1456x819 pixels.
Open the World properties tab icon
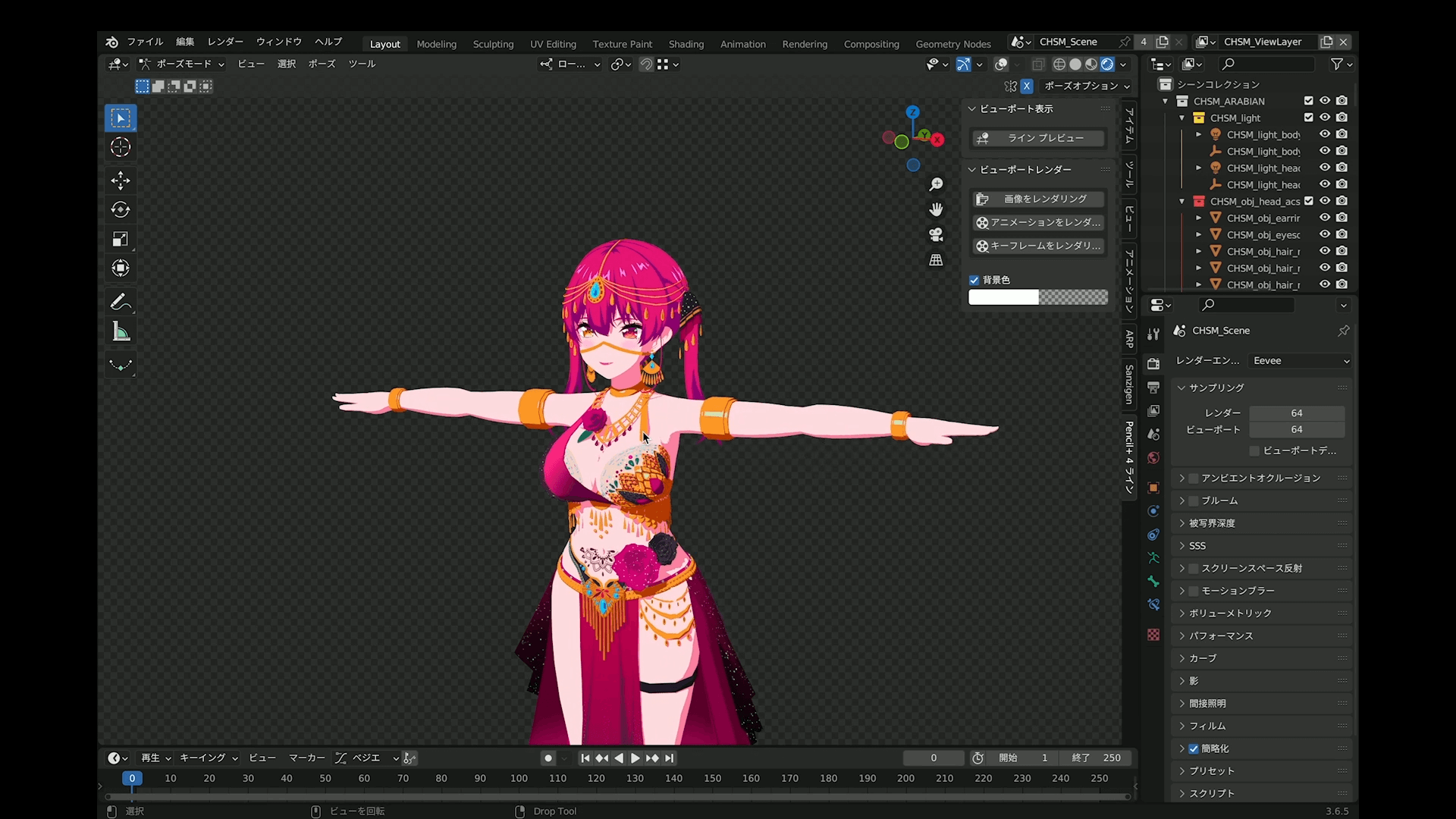click(1153, 457)
